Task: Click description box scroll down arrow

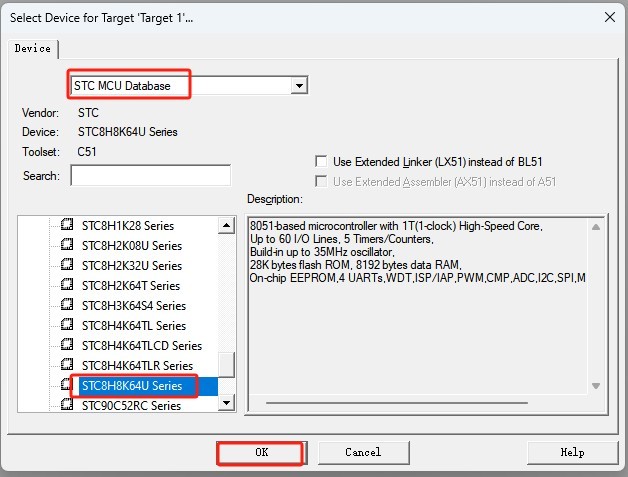Action: [x=596, y=386]
